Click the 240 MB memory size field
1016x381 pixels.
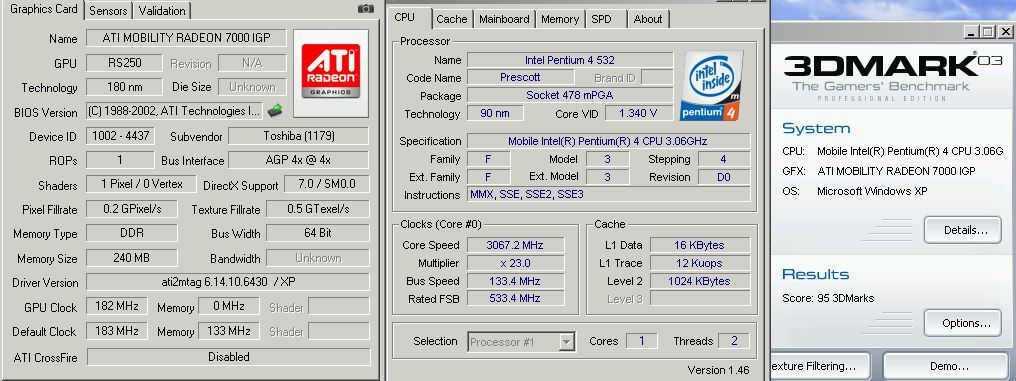[x=132, y=257]
